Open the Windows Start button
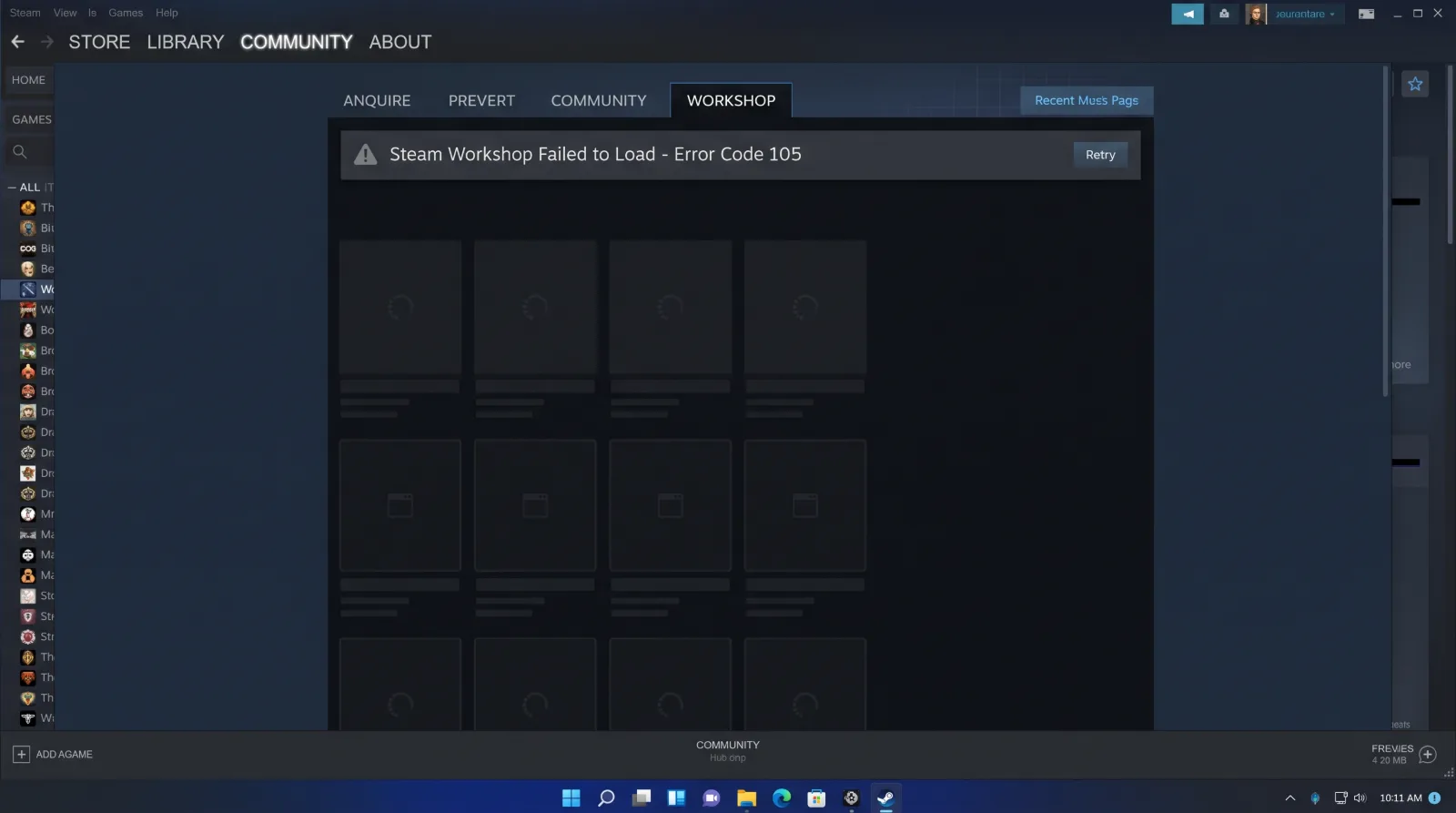1456x813 pixels. tap(571, 798)
